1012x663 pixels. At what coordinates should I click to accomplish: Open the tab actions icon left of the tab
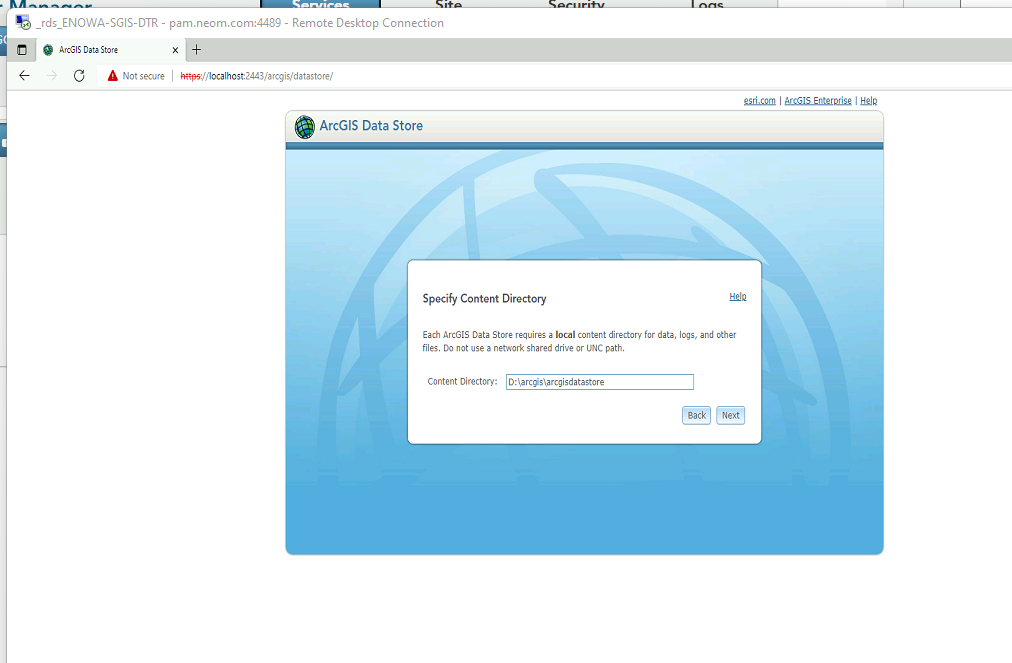pyautogui.click(x=22, y=50)
